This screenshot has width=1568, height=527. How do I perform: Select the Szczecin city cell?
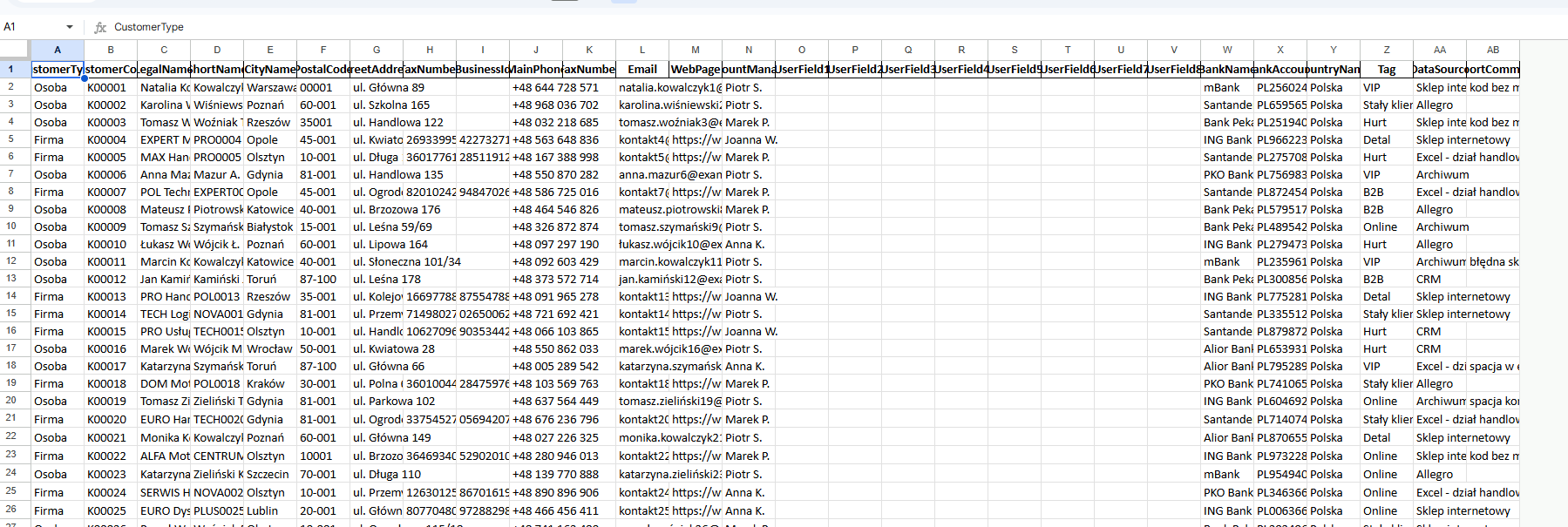[270, 474]
